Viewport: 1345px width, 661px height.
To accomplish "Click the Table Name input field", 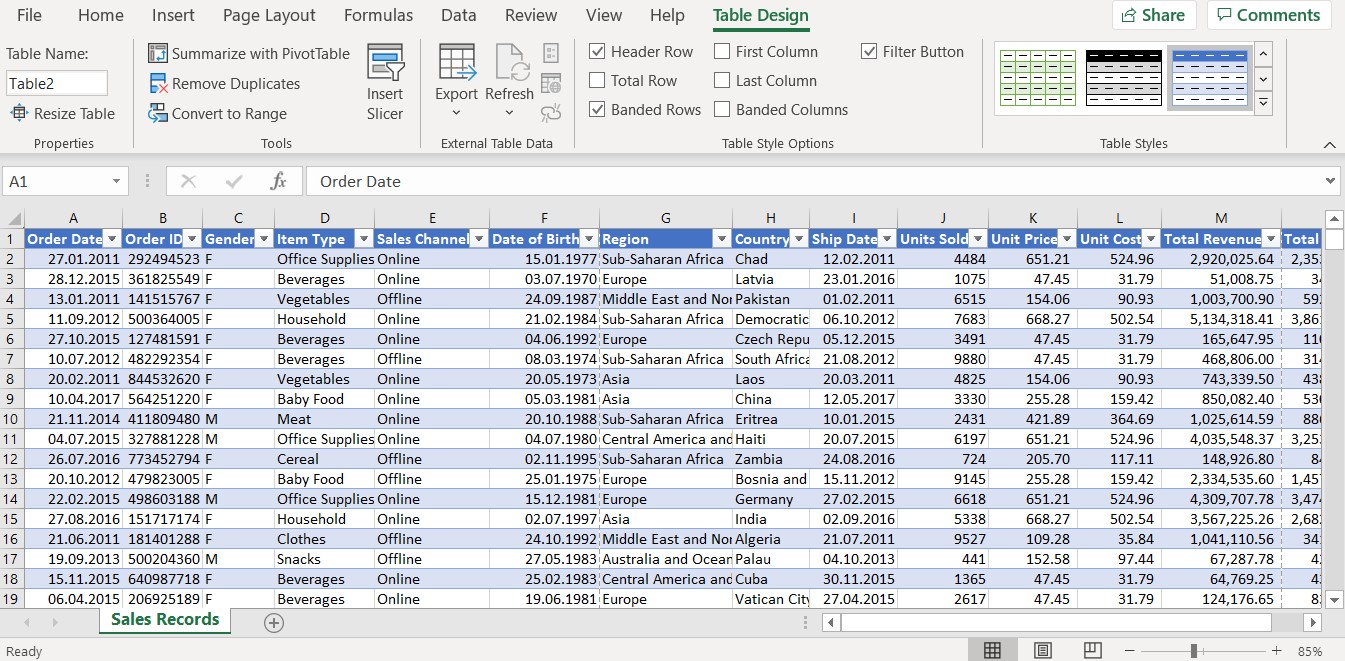I will click(x=57, y=84).
